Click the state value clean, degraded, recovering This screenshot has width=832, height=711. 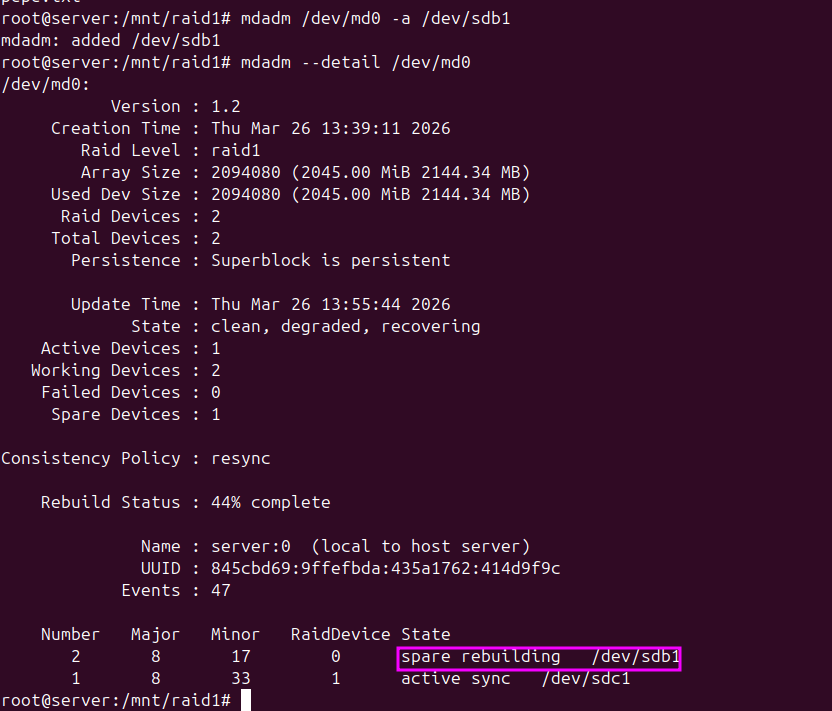345,326
